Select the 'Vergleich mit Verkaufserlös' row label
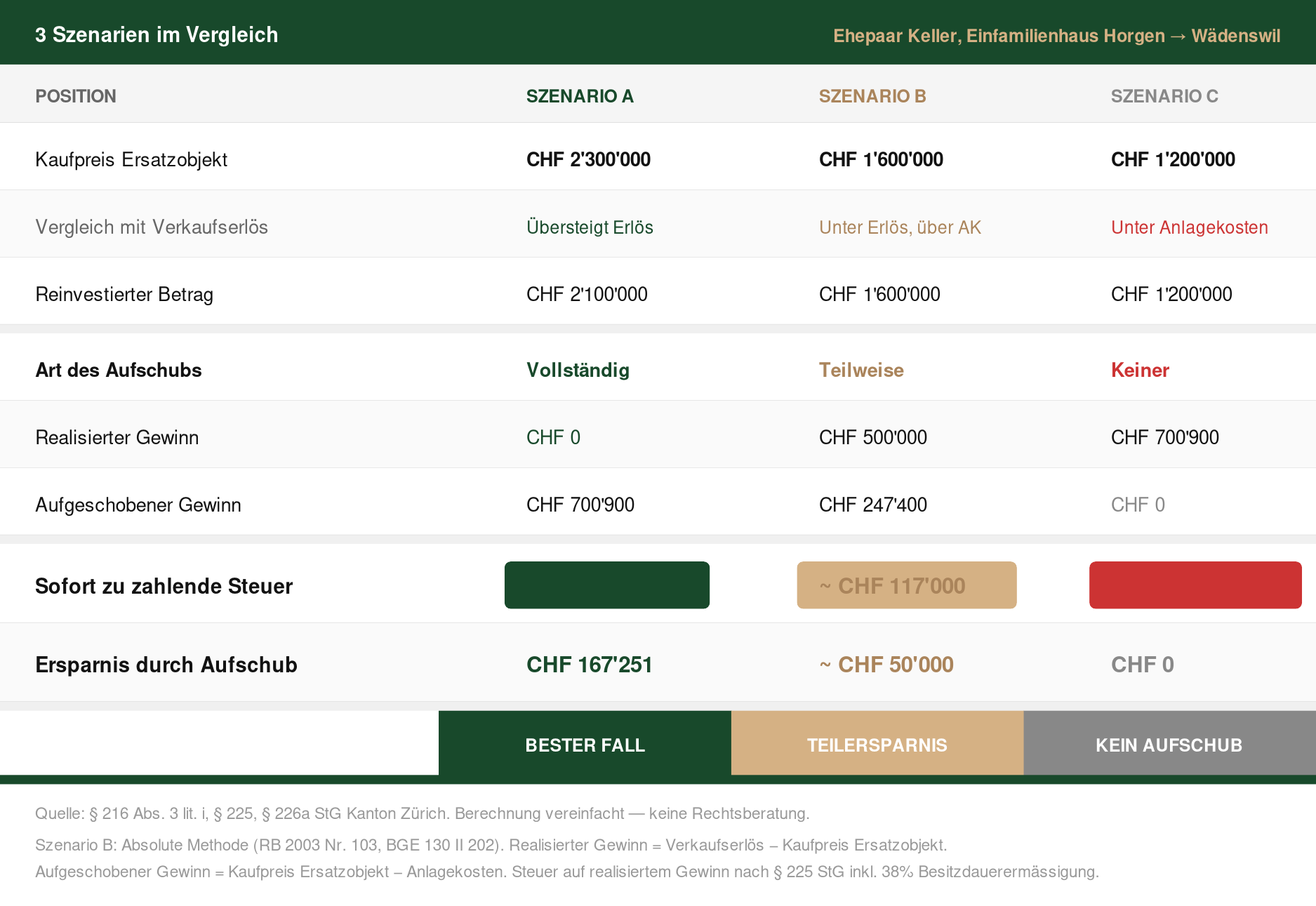The image size is (1316, 906). click(x=152, y=227)
